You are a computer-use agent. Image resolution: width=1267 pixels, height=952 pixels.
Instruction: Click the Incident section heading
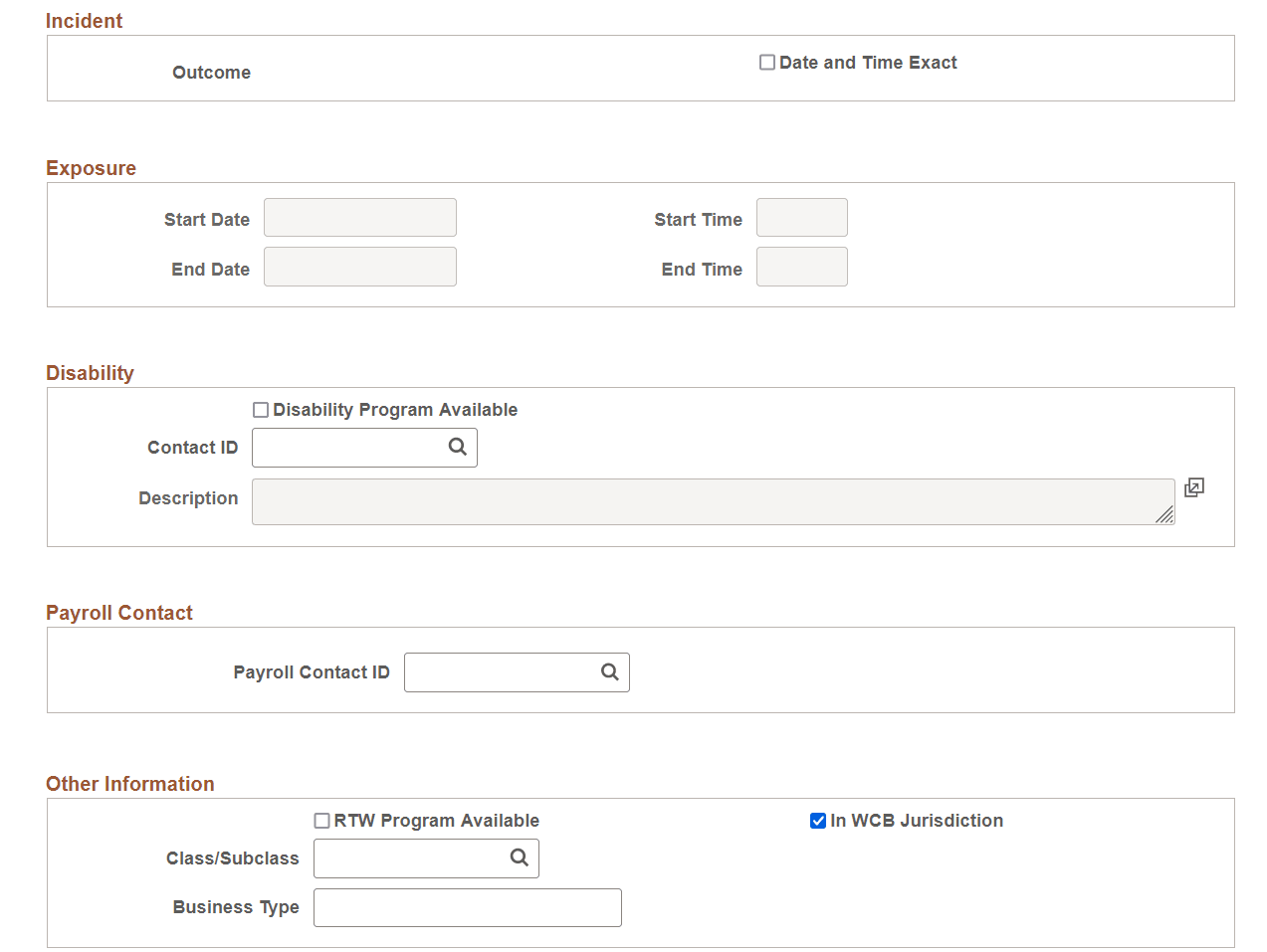coord(84,20)
